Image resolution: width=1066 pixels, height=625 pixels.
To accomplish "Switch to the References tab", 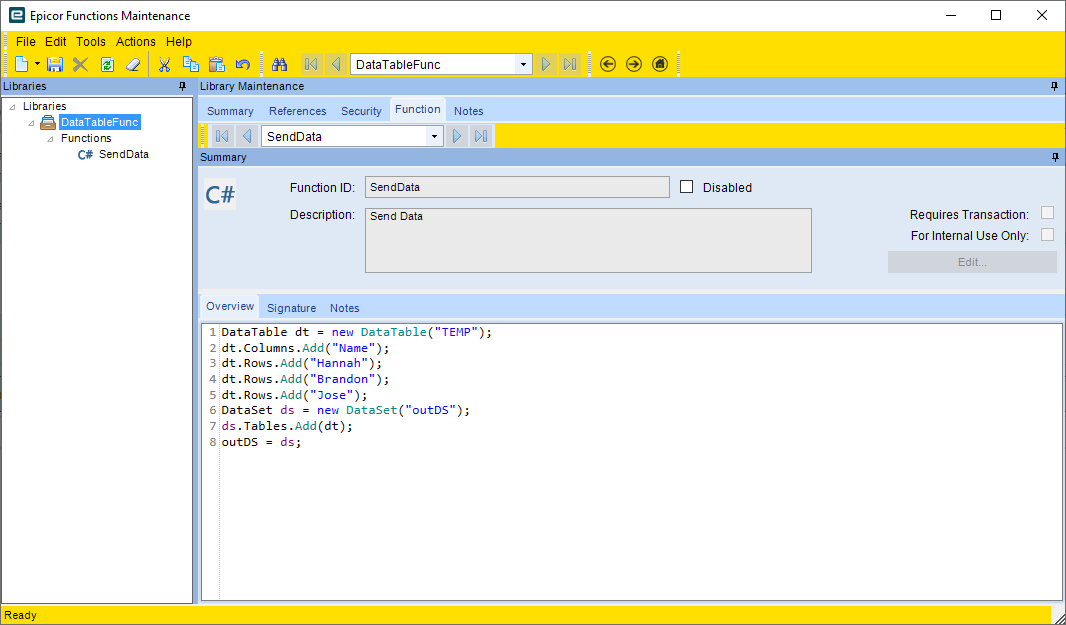I will (298, 111).
